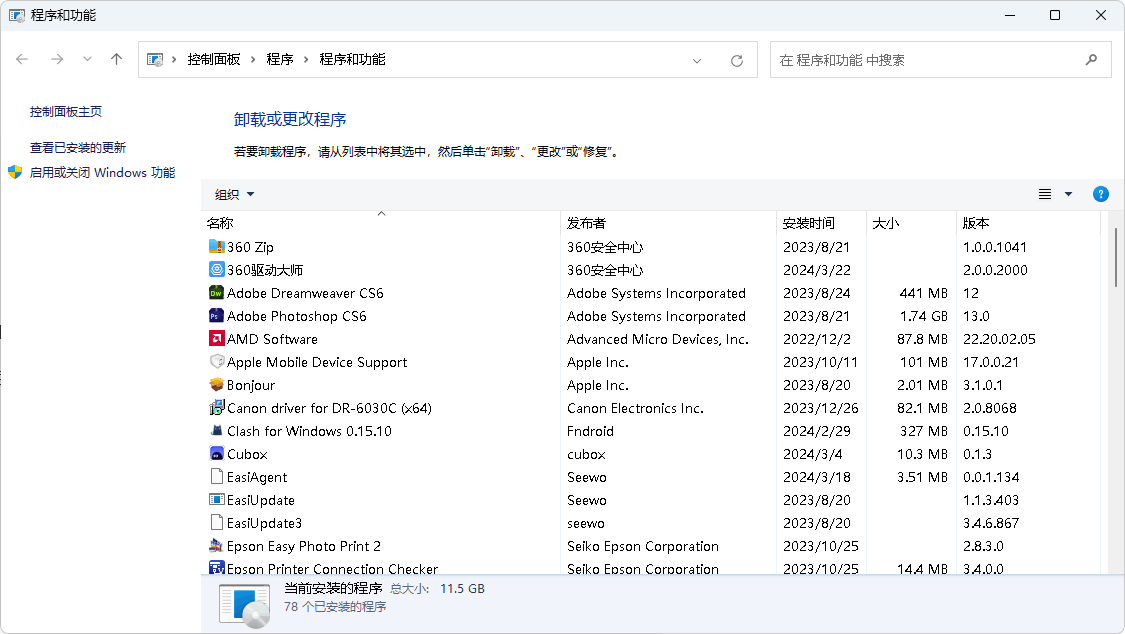Open 启用或关闭 Windows 功能 link

click(102, 173)
